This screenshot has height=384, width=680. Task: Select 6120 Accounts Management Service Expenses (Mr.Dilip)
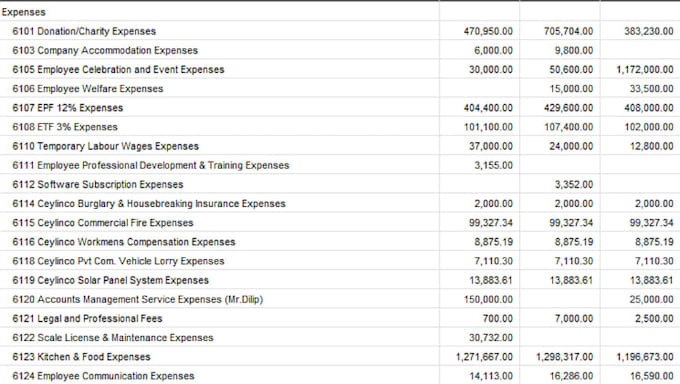(137, 299)
